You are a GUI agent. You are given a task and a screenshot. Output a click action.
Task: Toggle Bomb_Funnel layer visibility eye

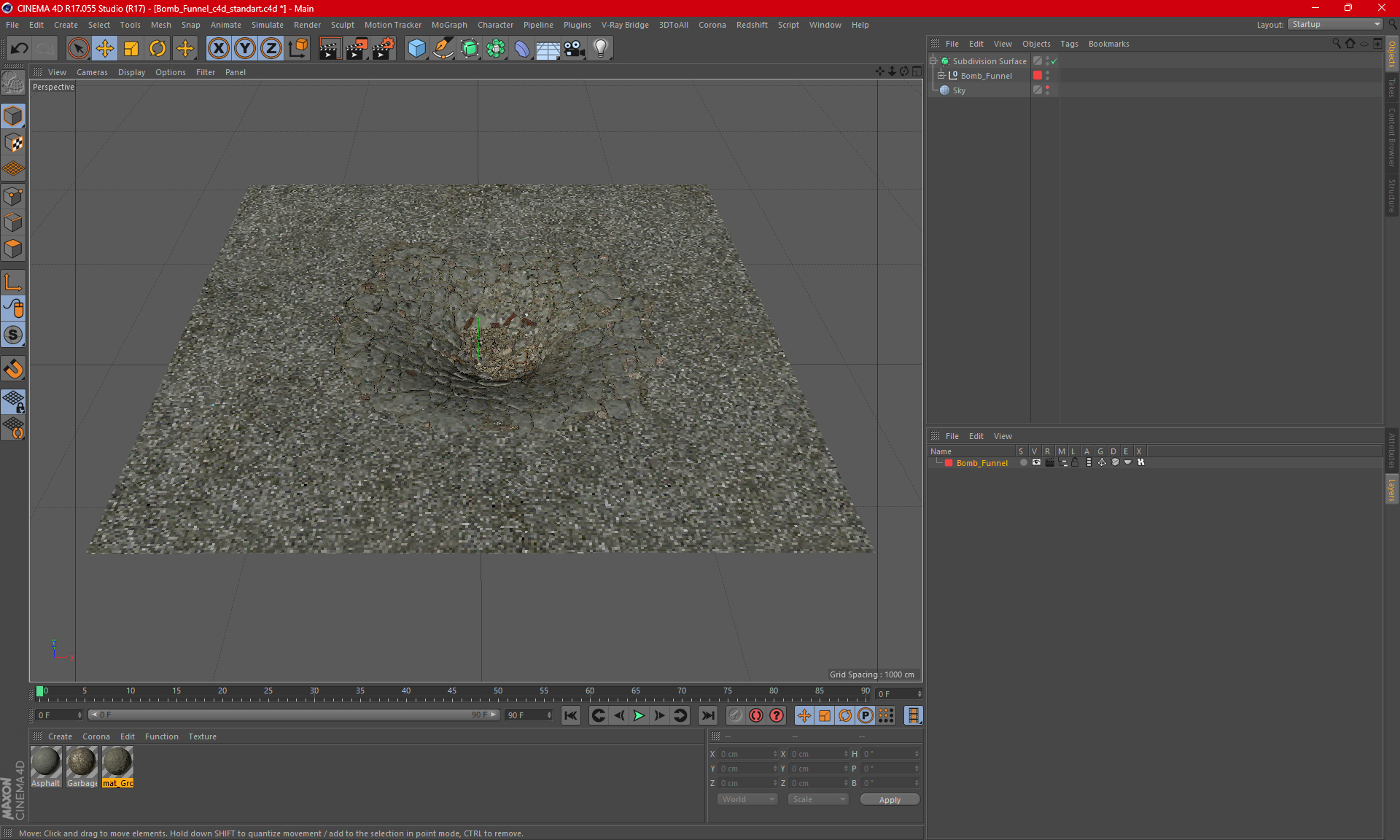[x=1036, y=462]
